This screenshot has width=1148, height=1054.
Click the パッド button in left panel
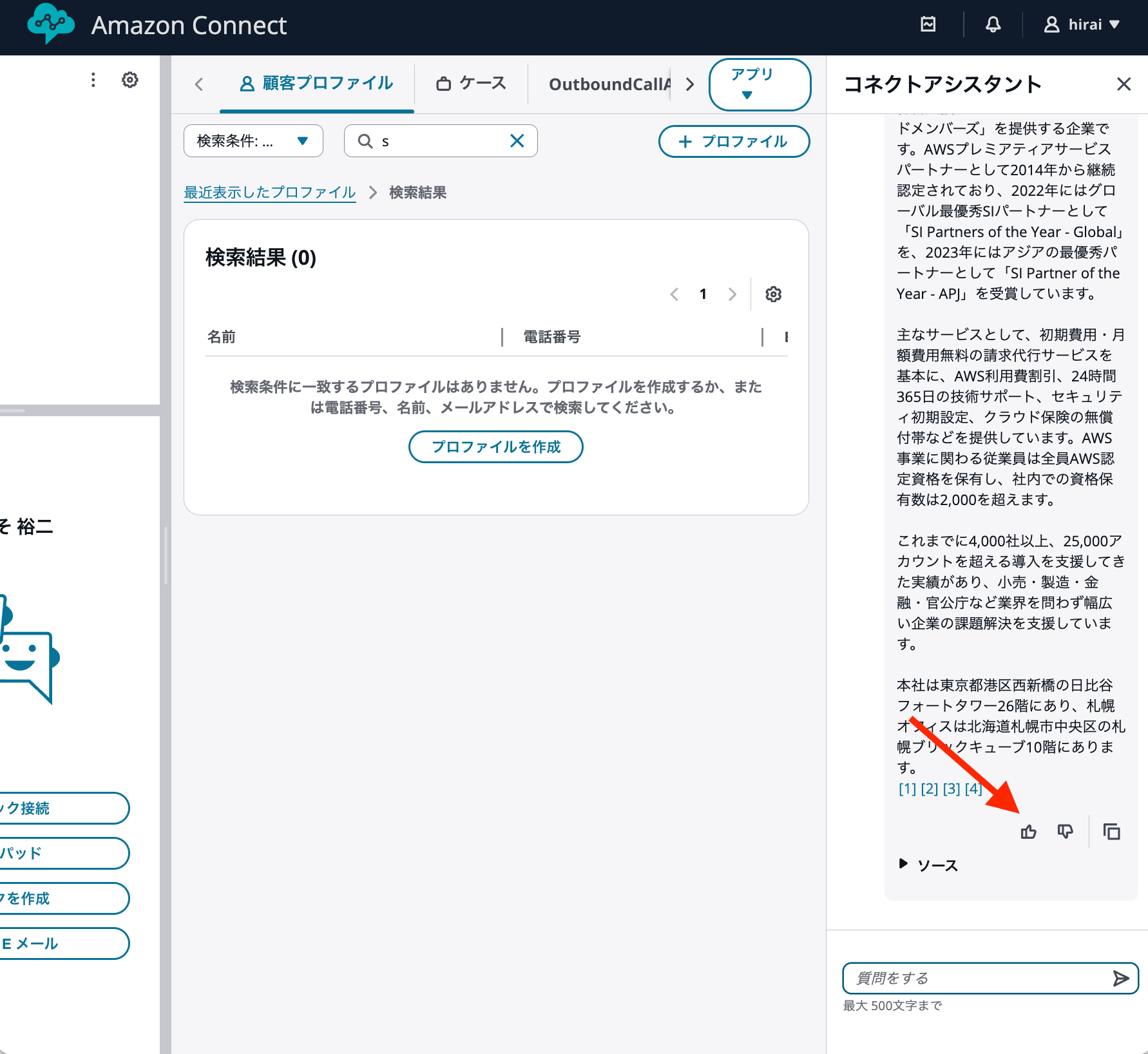(x=64, y=854)
